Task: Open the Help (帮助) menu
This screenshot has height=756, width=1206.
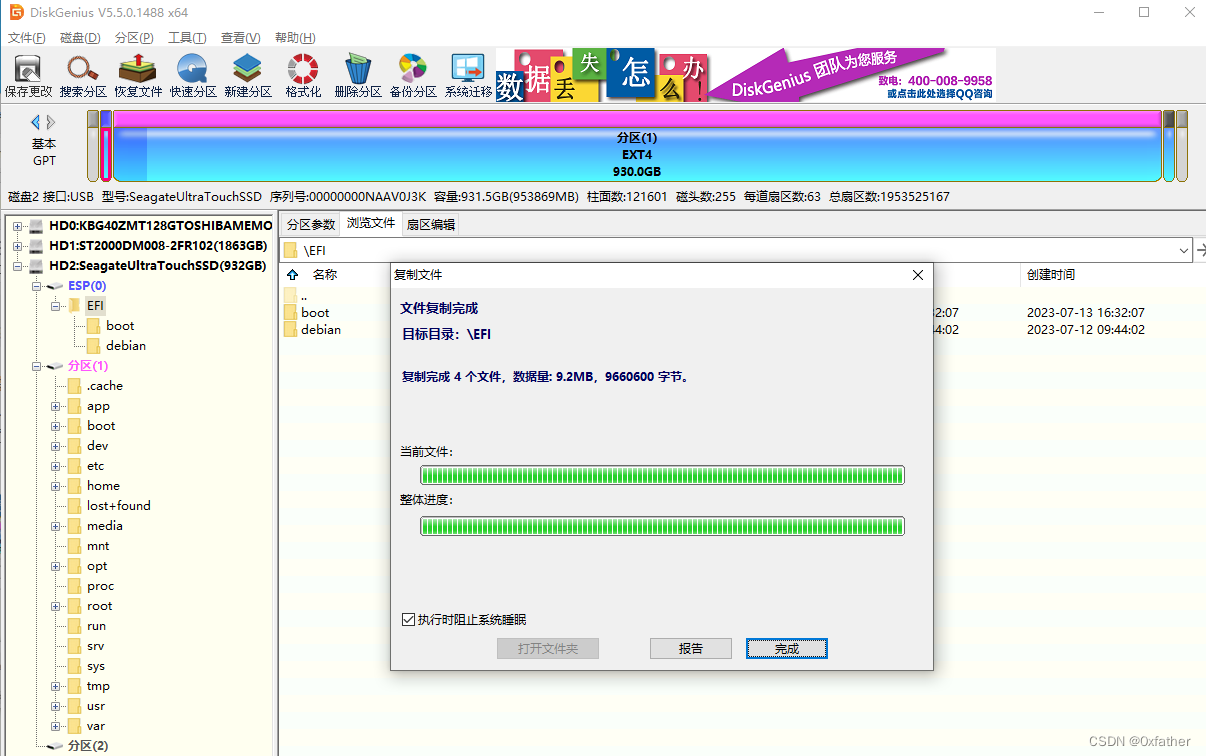Action: coord(295,38)
